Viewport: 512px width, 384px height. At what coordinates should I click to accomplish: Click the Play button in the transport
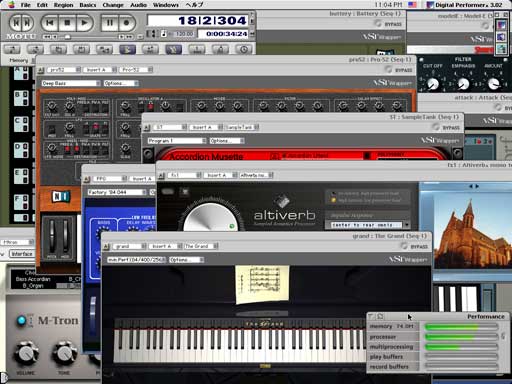point(84,23)
